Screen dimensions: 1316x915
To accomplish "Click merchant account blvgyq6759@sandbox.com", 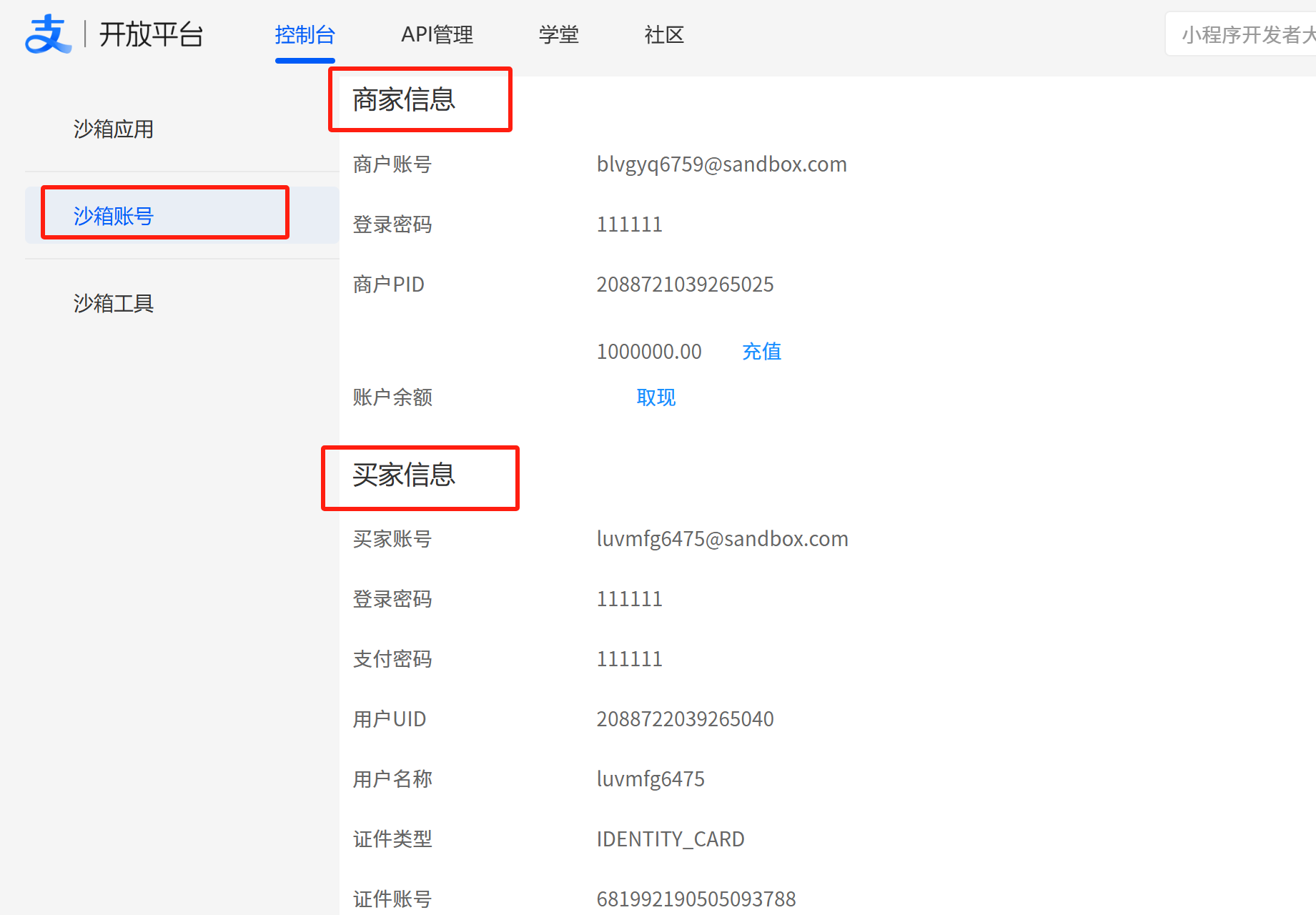I will 721,164.
